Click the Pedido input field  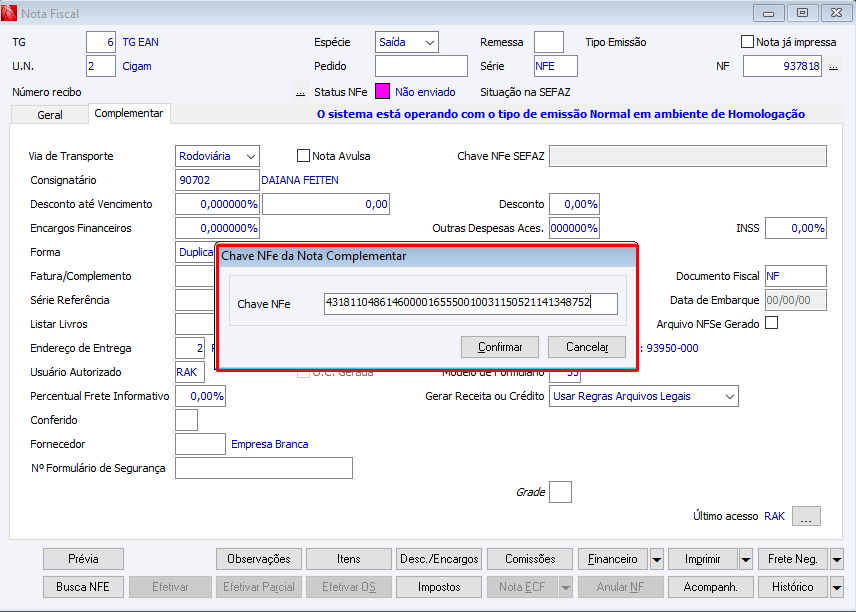(x=421, y=66)
